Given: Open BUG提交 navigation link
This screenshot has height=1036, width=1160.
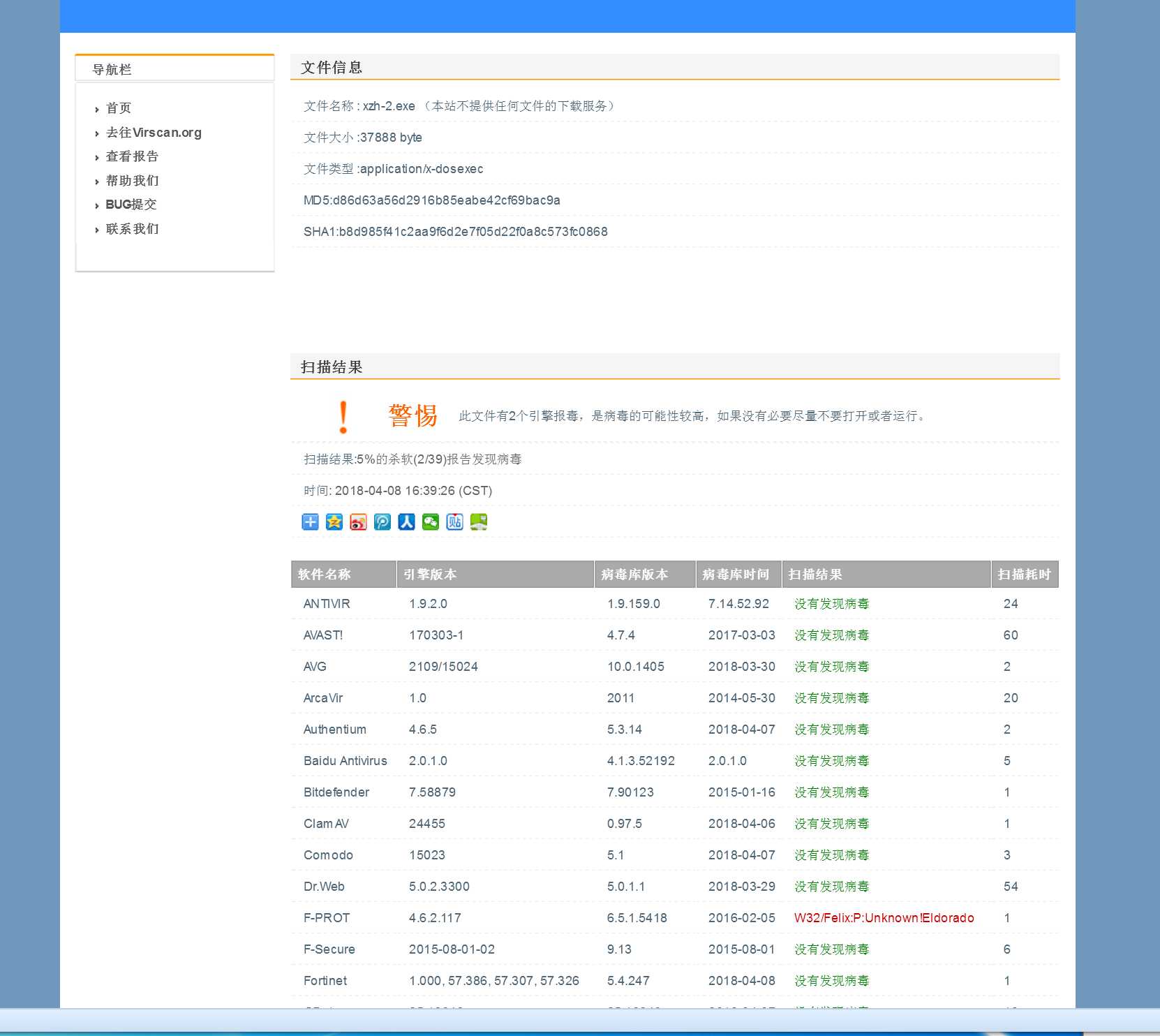Looking at the screenshot, I should pyautogui.click(x=131, y=205).
